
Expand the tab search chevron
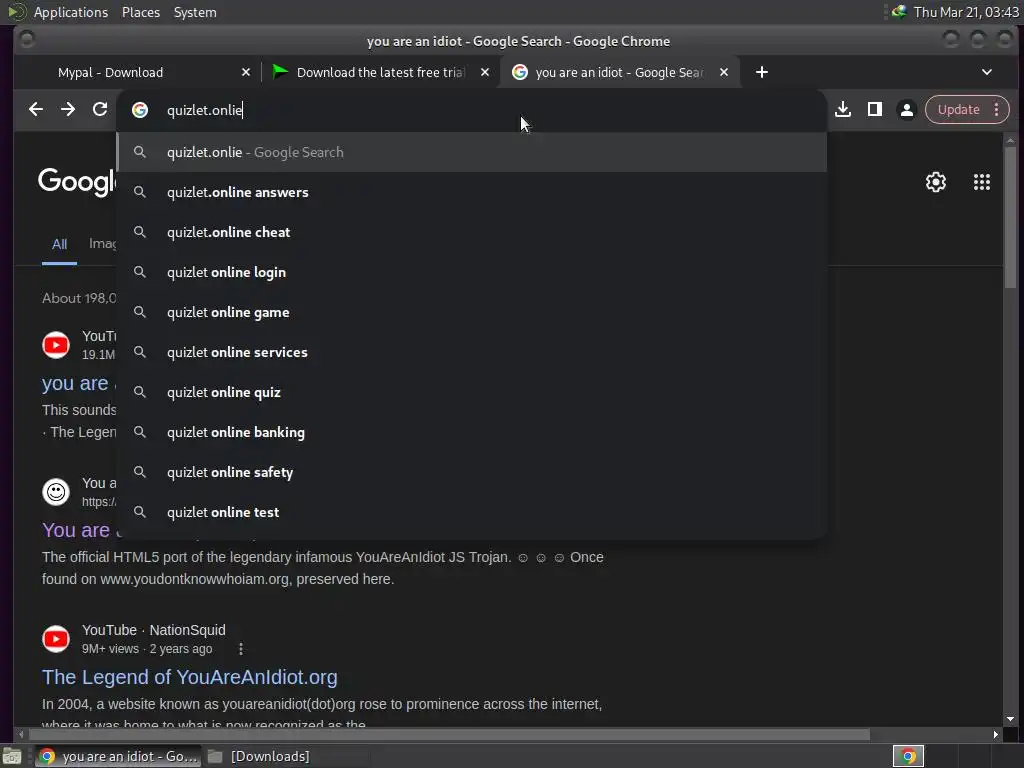pyautogui.click(x=987, y=72)
